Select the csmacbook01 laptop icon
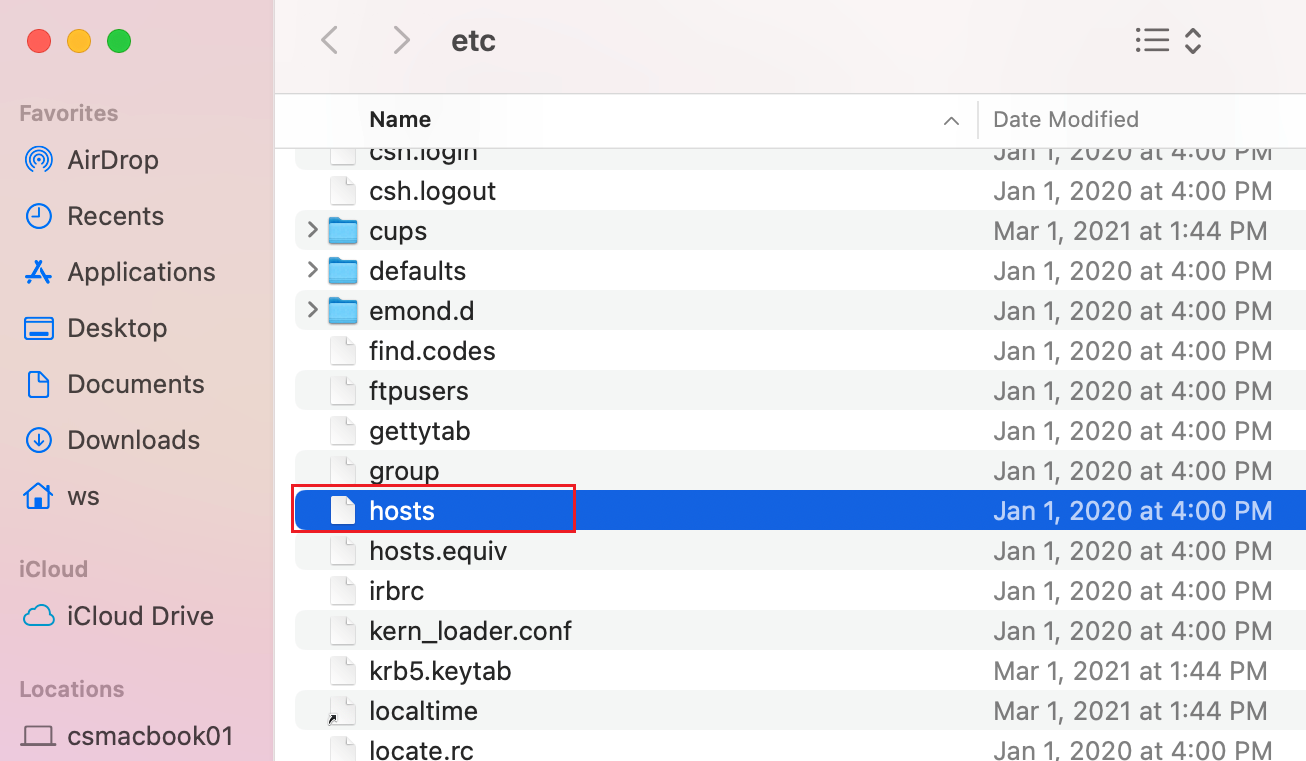1306x761 pixels. [x=38, y=737]
